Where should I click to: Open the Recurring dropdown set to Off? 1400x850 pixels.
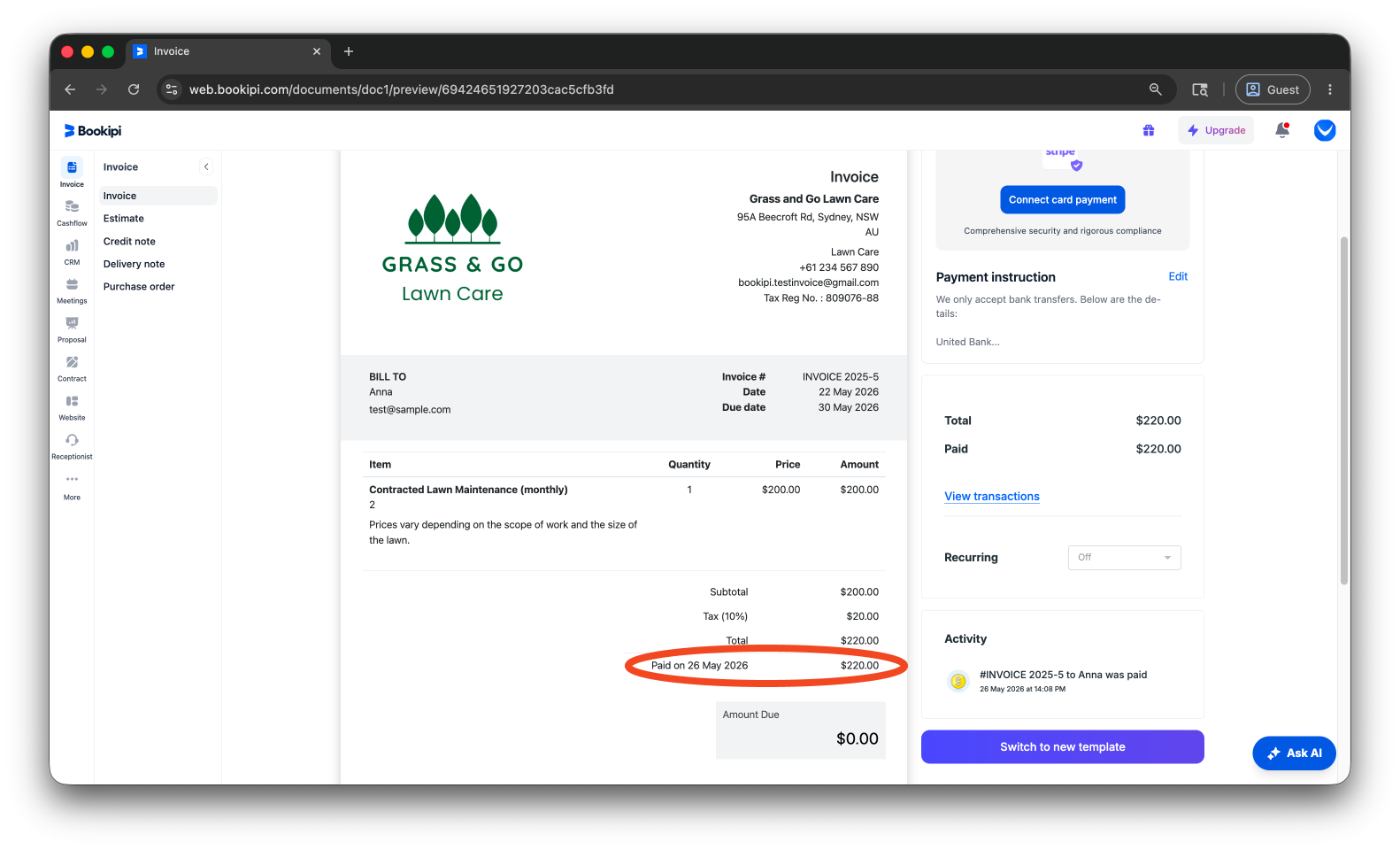click(1124, 558)
